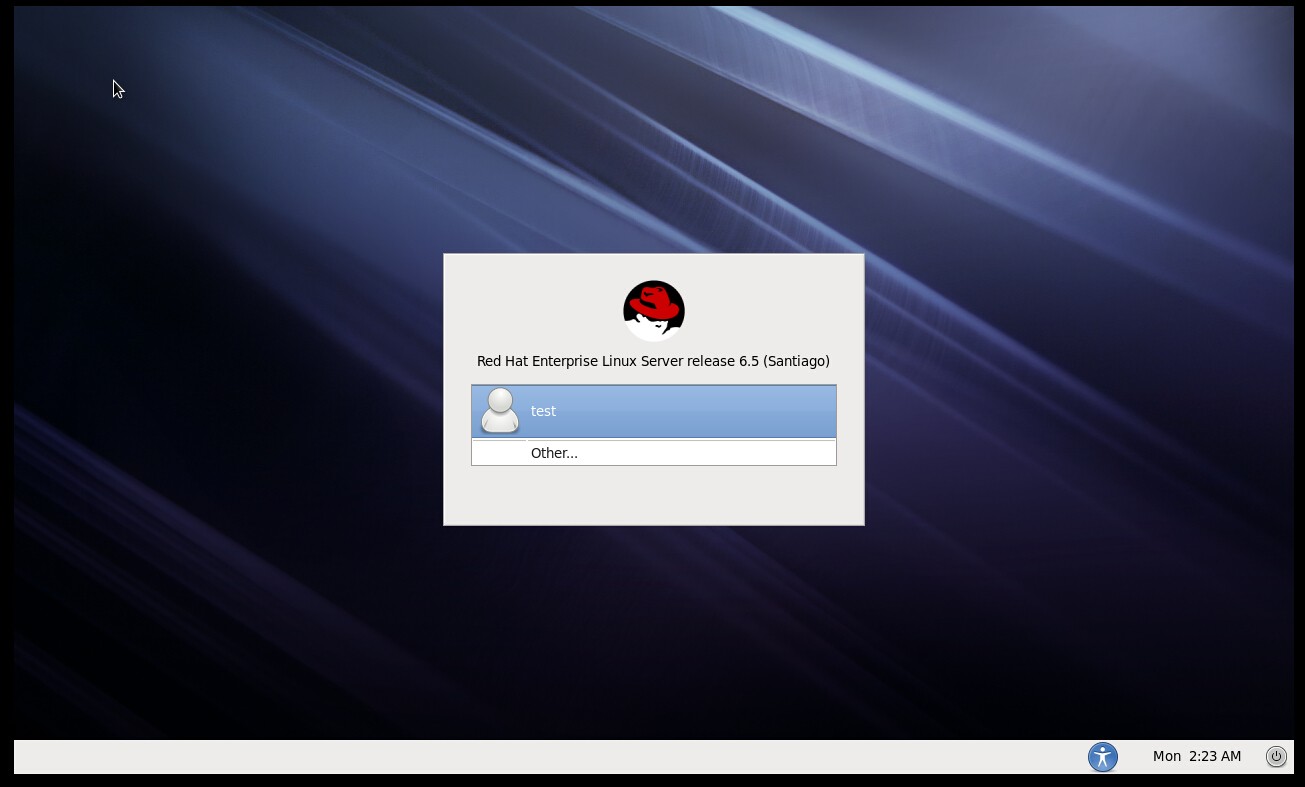Click the (Santiago) codename text
1305x787 pixels.
click(x=796, y=361)
